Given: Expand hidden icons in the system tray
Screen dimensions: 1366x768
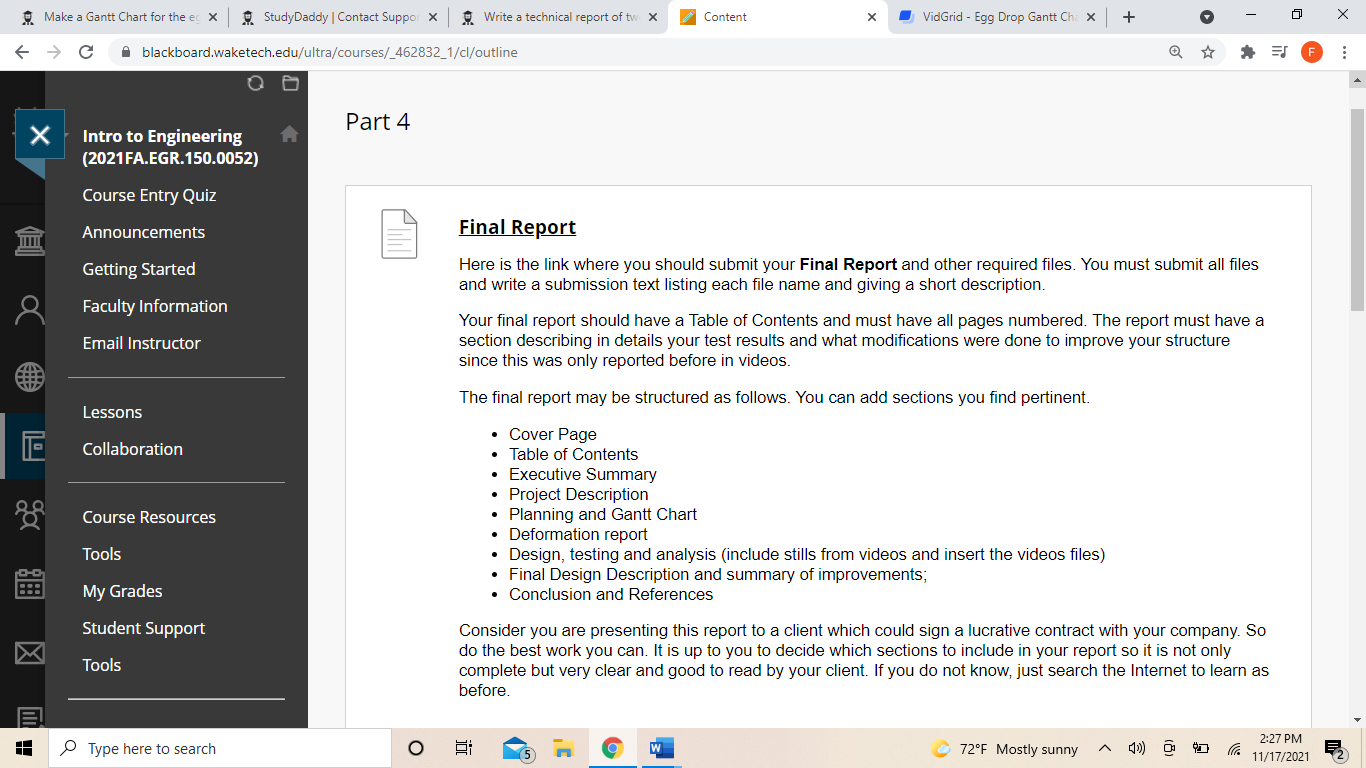Looking at the screenshot, I should click(x=1105, y=748).
